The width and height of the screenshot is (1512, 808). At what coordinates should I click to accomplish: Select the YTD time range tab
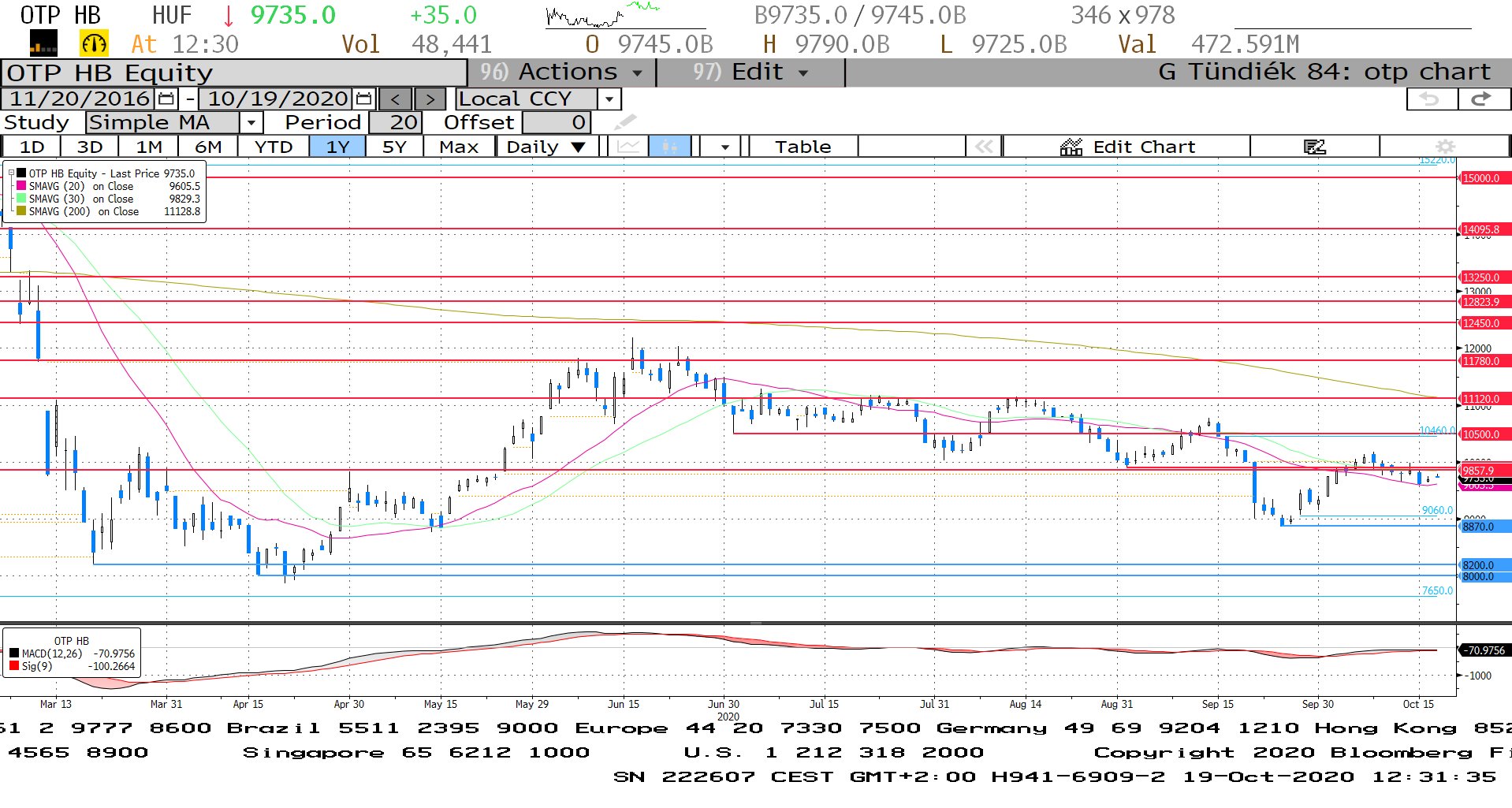coord(274,147)
